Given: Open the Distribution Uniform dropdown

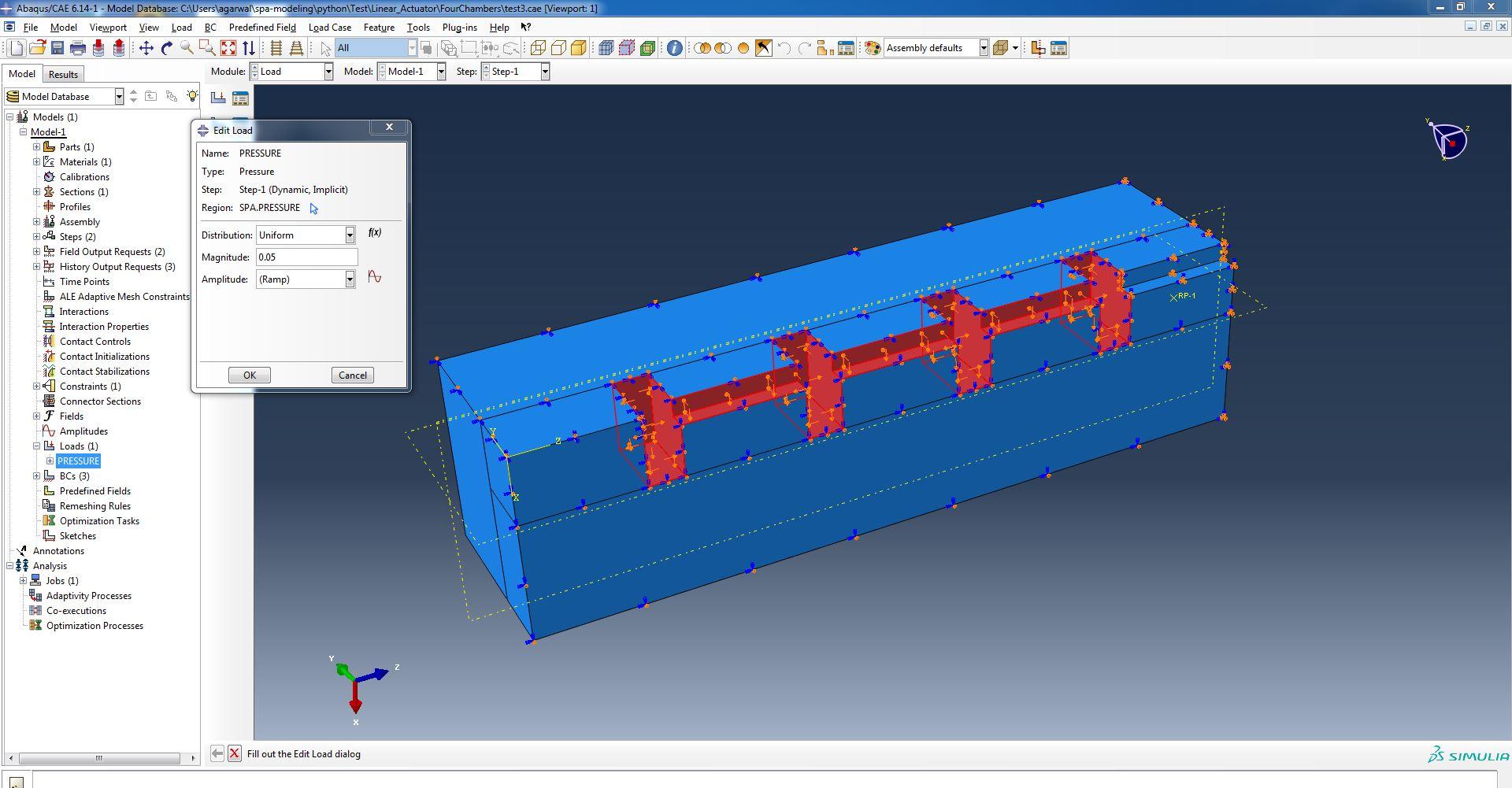Looking at the screenshot, I should pyautogui.click(x=350, y=235).
